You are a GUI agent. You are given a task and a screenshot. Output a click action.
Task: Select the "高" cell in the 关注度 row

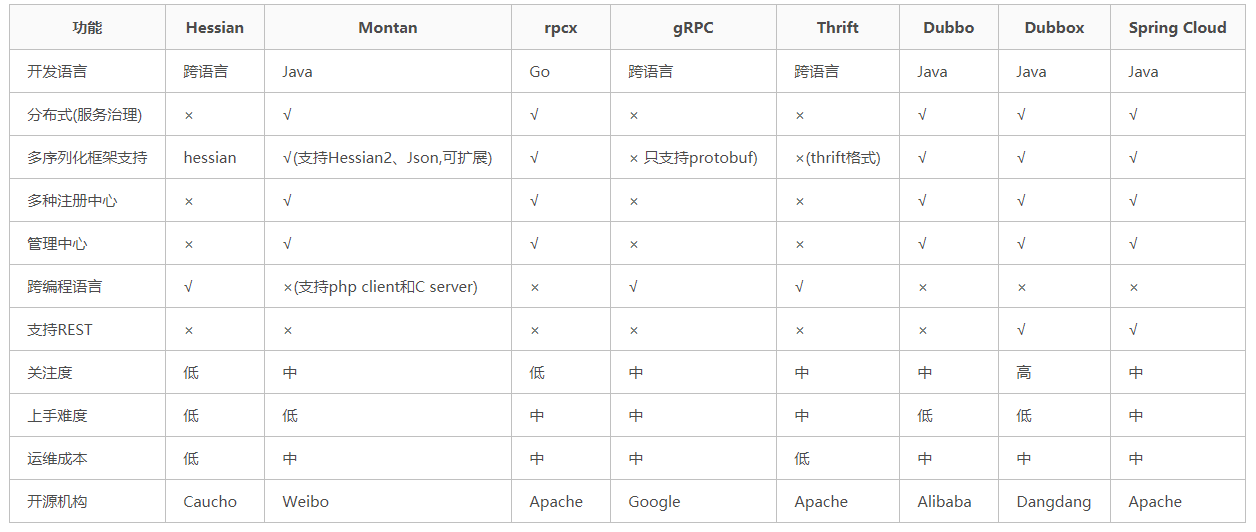click(1024, 373)
